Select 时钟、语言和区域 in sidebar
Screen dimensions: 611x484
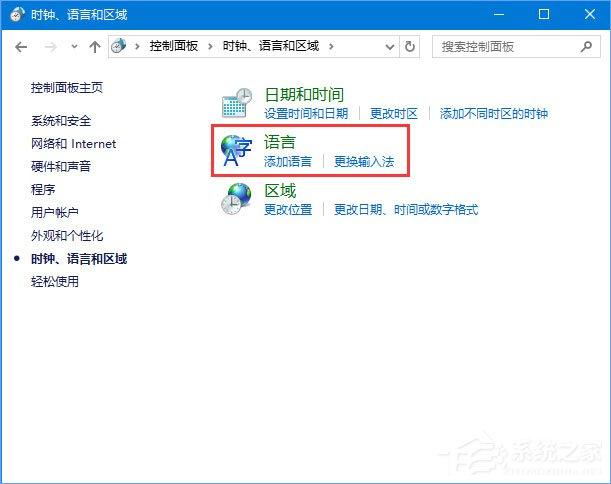(79, 258)
